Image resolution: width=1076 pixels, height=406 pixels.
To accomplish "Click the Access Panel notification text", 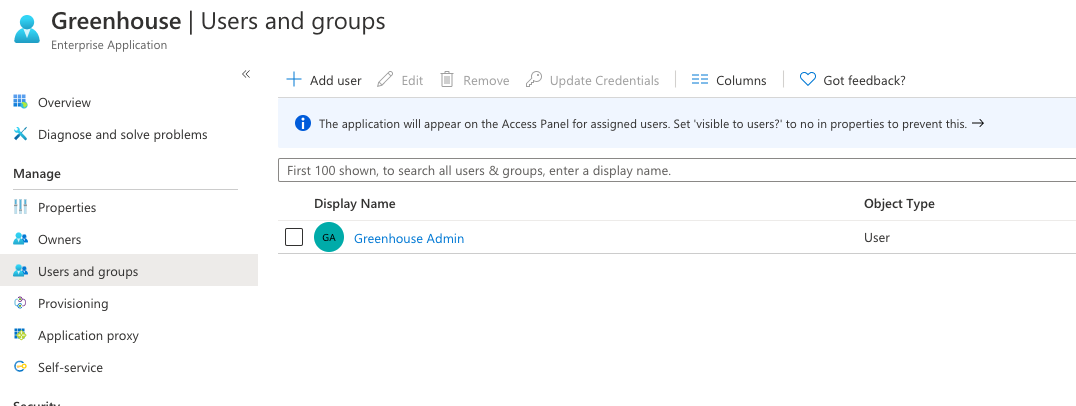I will tap(643, 124).
